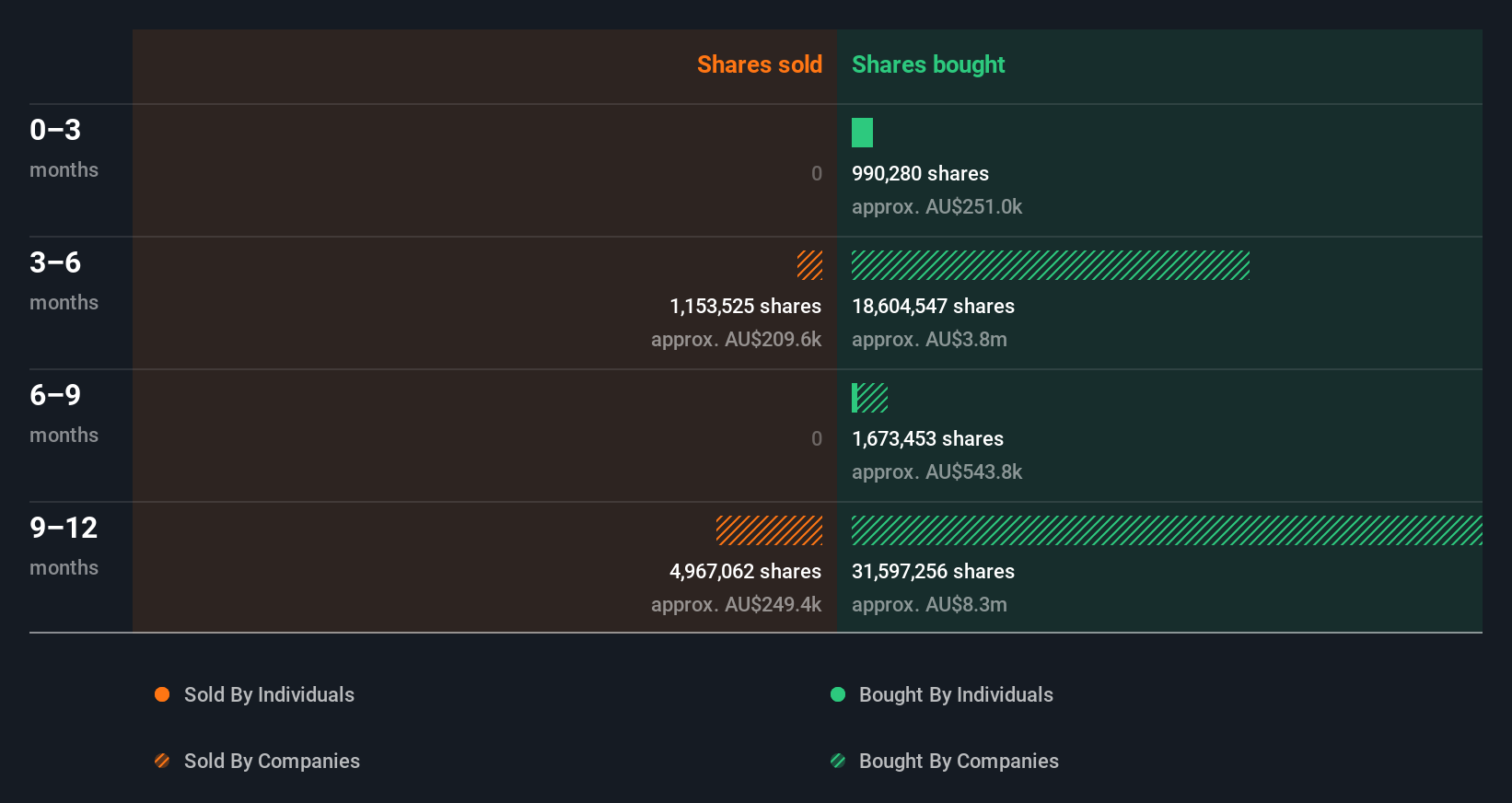Click the orange Sold By Individuals legend dot
This screenshot has width=1512, height=803.
[x=162, y=694]
